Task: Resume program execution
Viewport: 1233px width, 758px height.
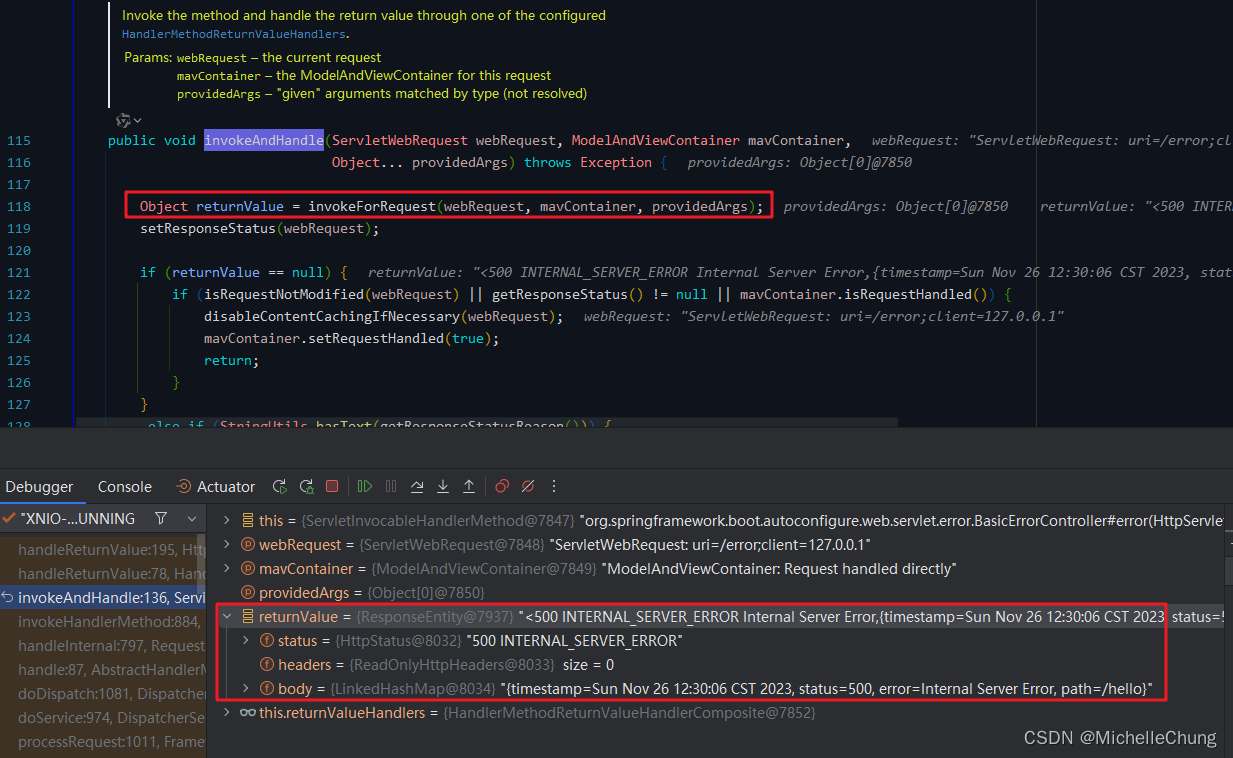Action: [x=365, y=487]
